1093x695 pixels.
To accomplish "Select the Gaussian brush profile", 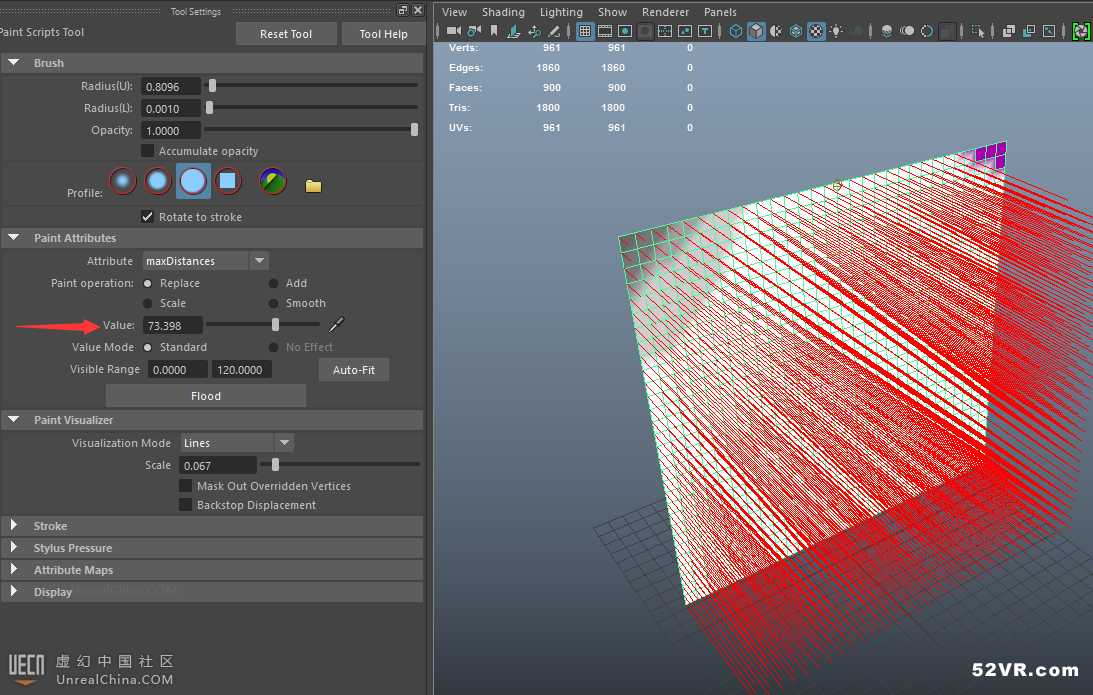I will pyautogui.click(x=123, y=181).
